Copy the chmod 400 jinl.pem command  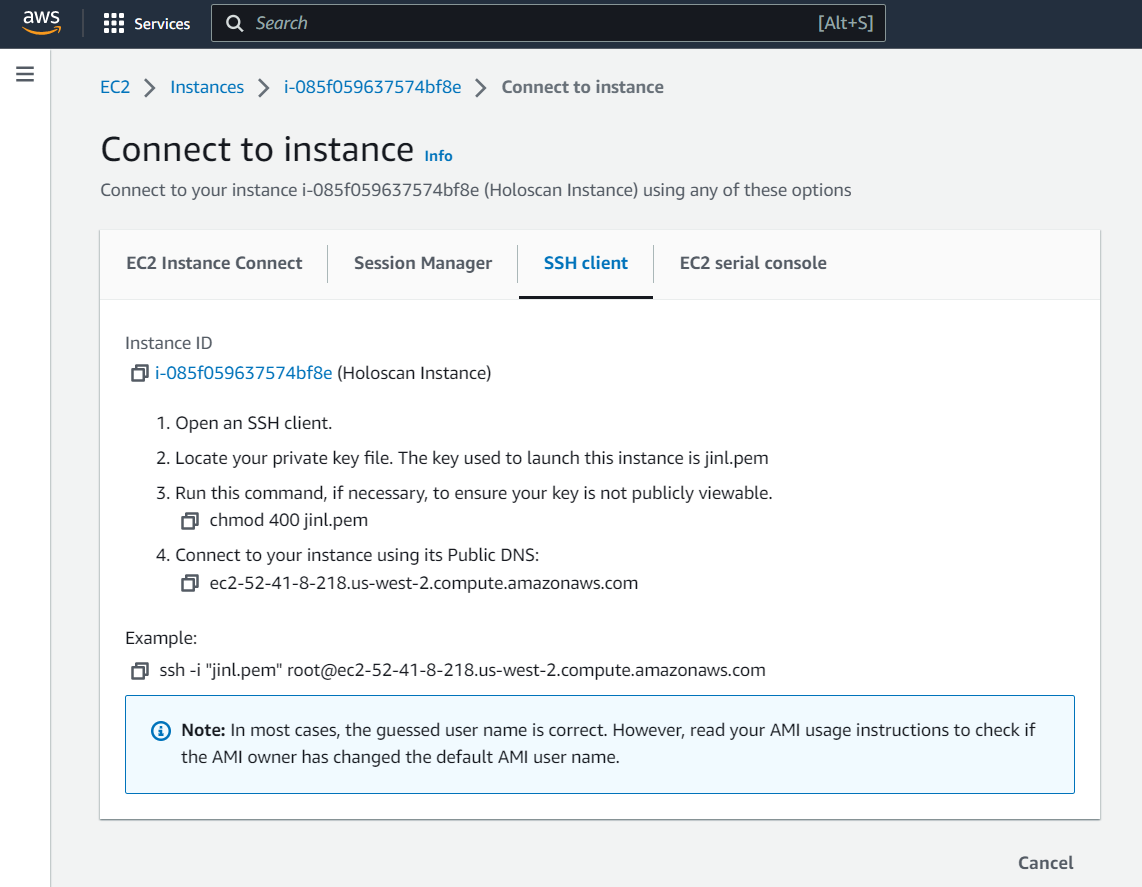(x=189, y=521)
